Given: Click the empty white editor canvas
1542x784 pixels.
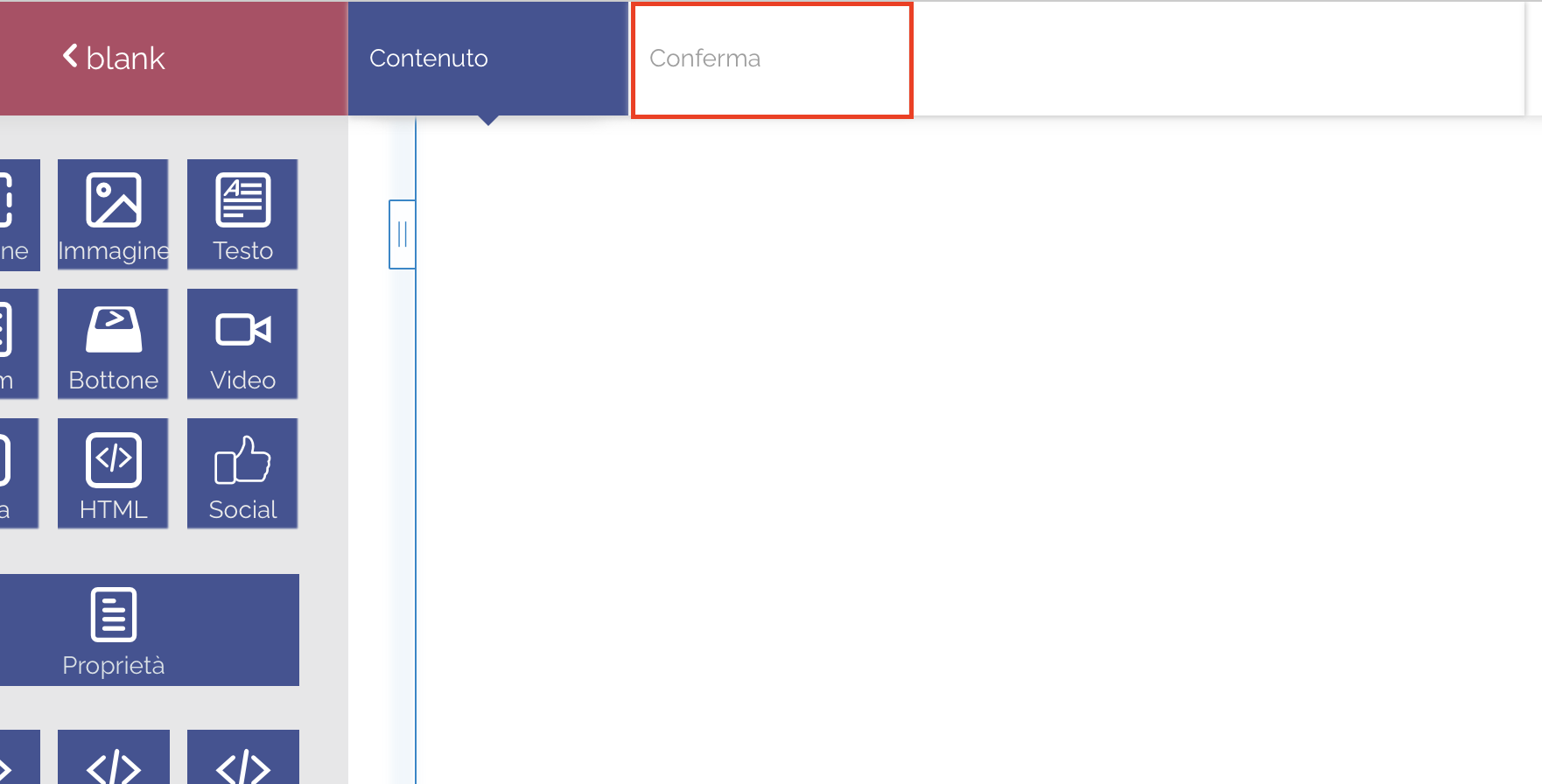Looking at the screenshot, I should click(x=963, y=437).
